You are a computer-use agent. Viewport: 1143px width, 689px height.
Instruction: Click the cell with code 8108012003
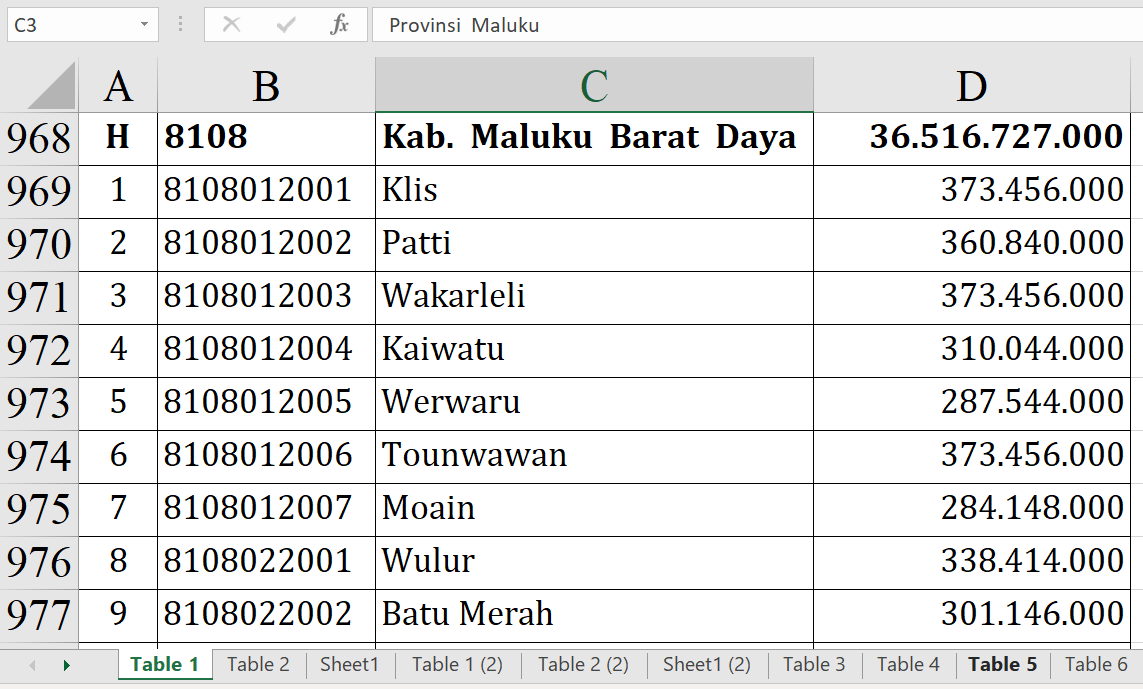pyautogui.click(x=266, y=297)
